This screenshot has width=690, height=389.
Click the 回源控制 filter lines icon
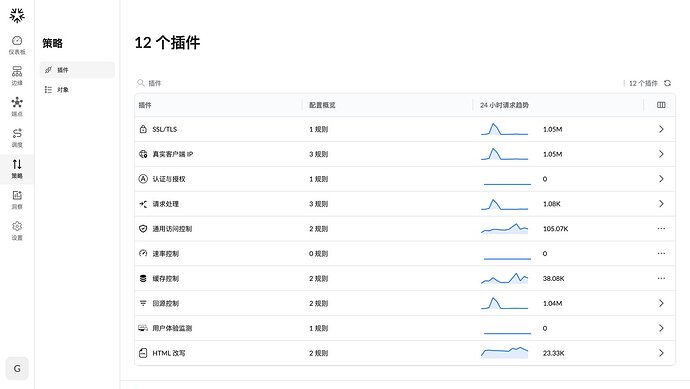[143, 303]
